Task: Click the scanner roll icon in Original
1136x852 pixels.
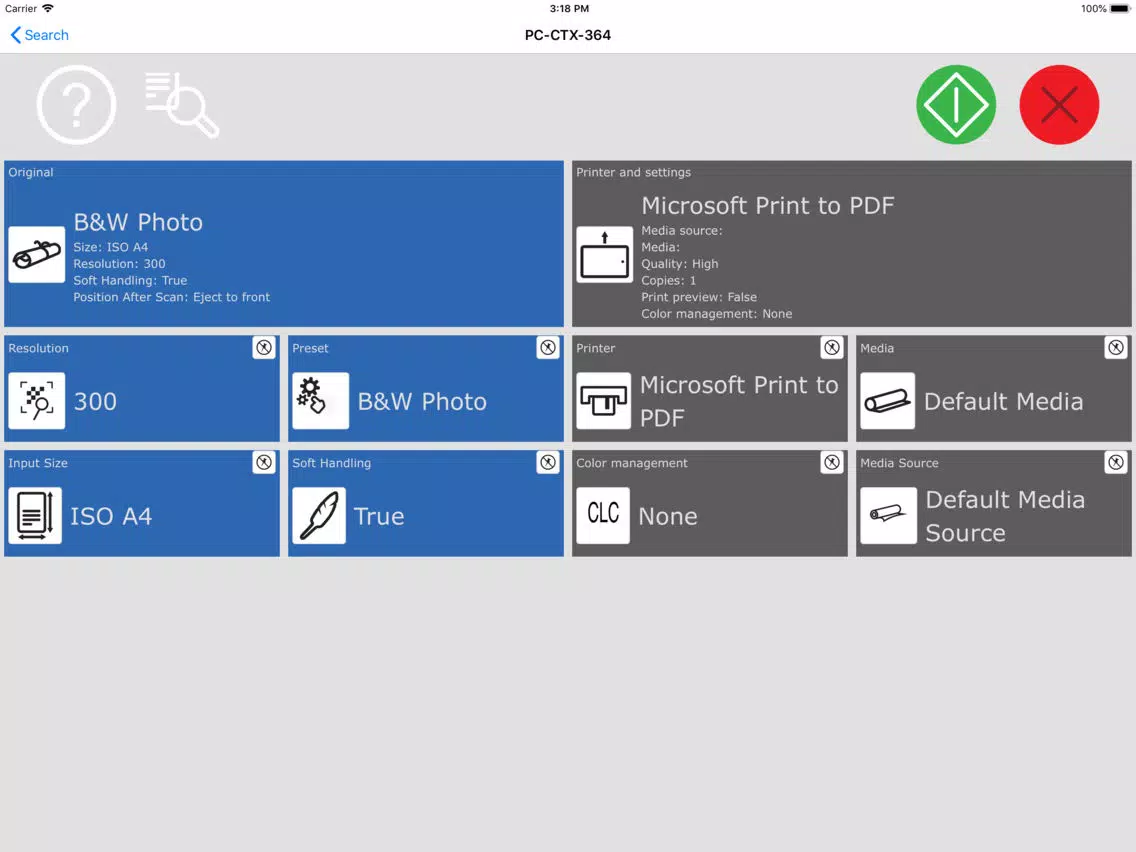Action: [x=36, y=254]
